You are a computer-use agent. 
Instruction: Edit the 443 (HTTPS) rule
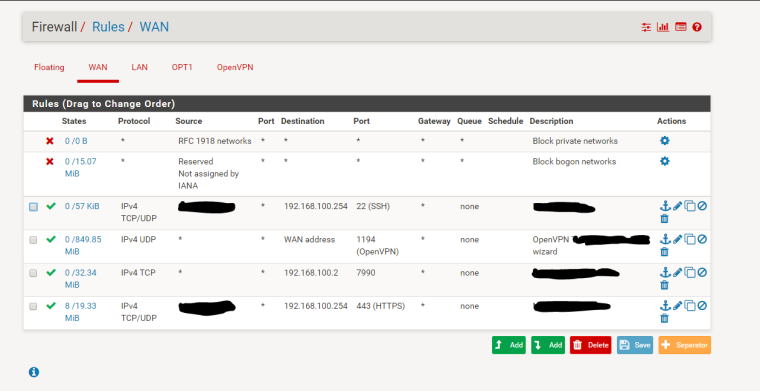point(677,306)
